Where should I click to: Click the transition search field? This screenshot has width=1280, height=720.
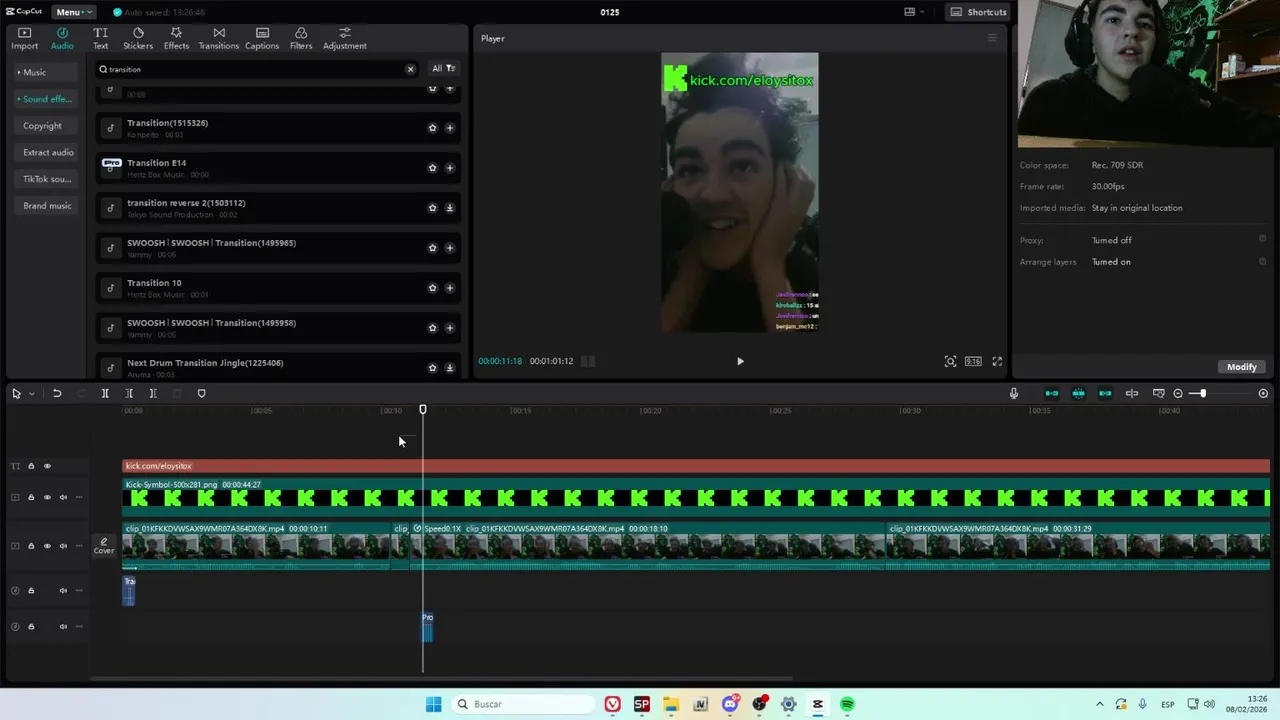click(x=255, y=69)
